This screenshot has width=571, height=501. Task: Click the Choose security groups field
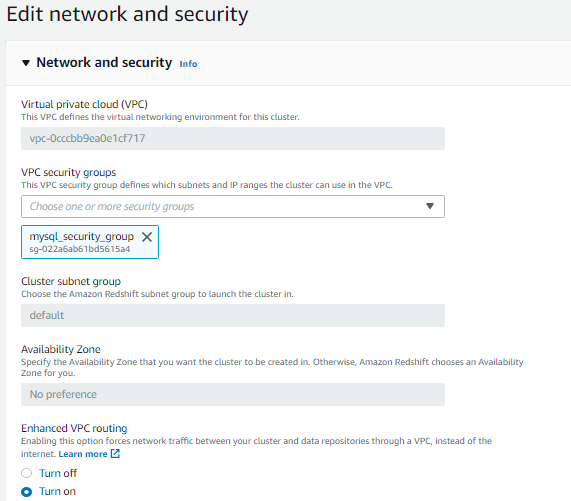pyautogui.click(x=233, y=206)
